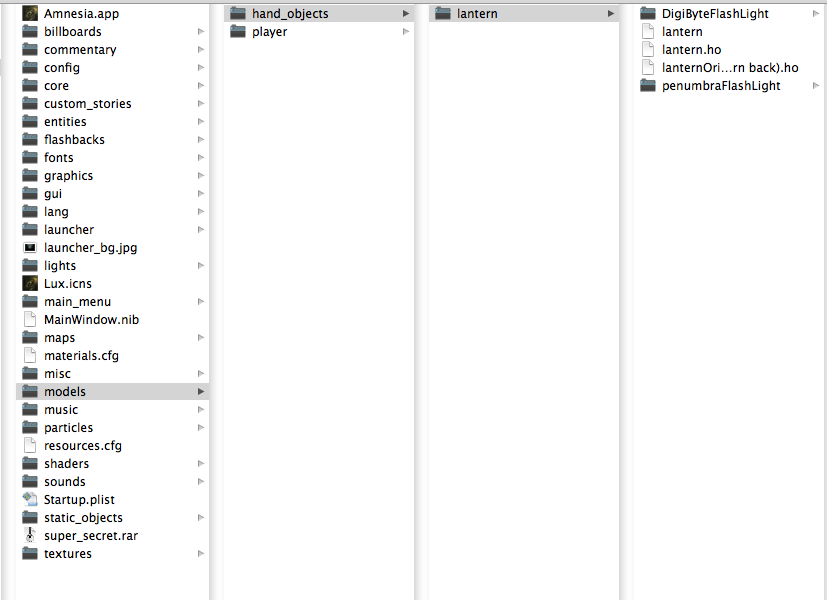Click the DigiByteFlashLight folder icon

[x=647, y=14]
